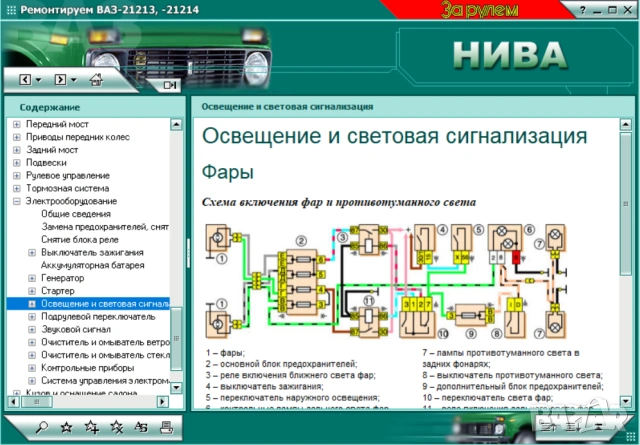This screenshot has width=640, height=445.
Task: Click the contents vertical scrollbar thumb
Action: [176, 339]
